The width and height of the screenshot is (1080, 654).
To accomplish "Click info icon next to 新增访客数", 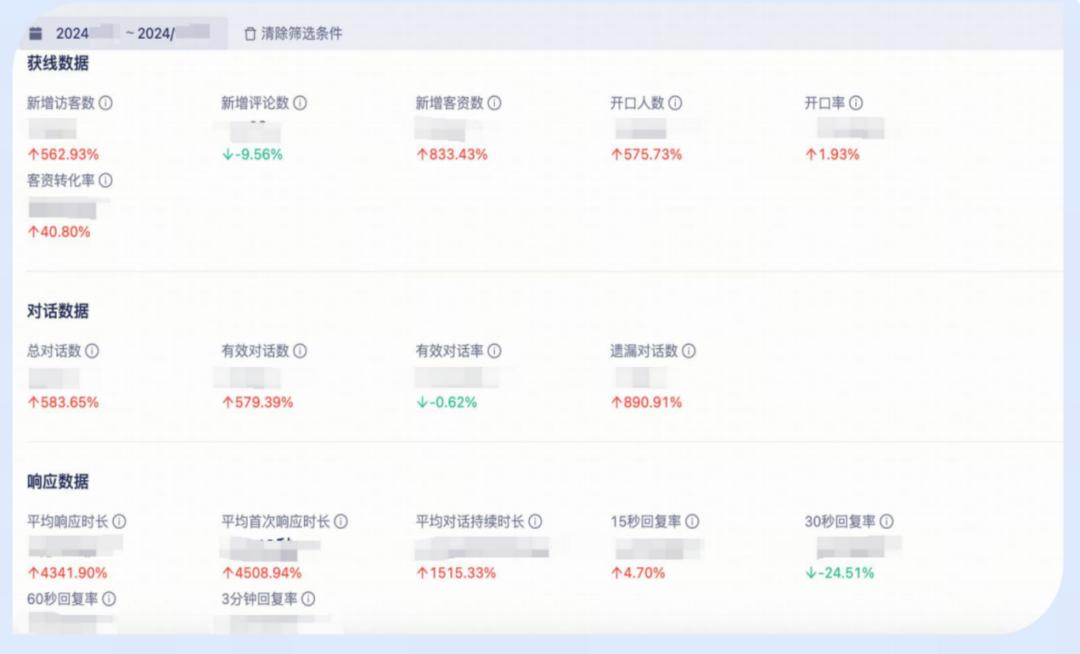I will 105,103.
